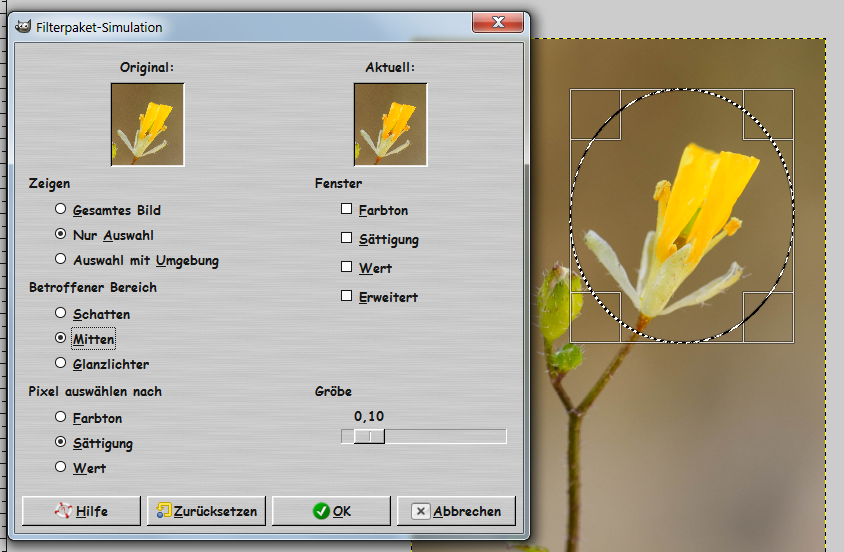This screenshot has height=552, width=844.
Task: Confirm with the OK button
Action: pos(331,511)
